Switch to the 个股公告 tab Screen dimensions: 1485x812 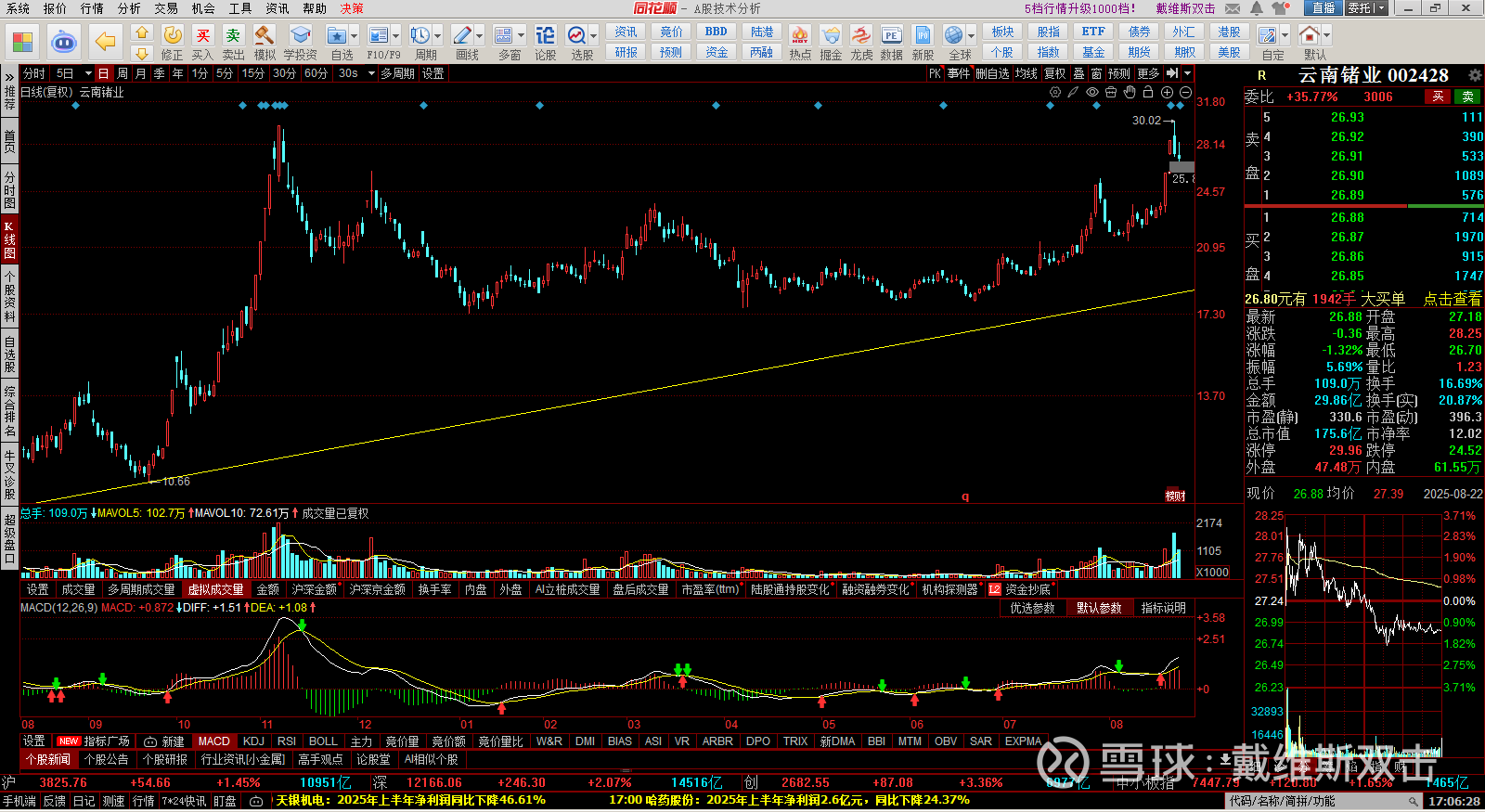tap(106, 759)
